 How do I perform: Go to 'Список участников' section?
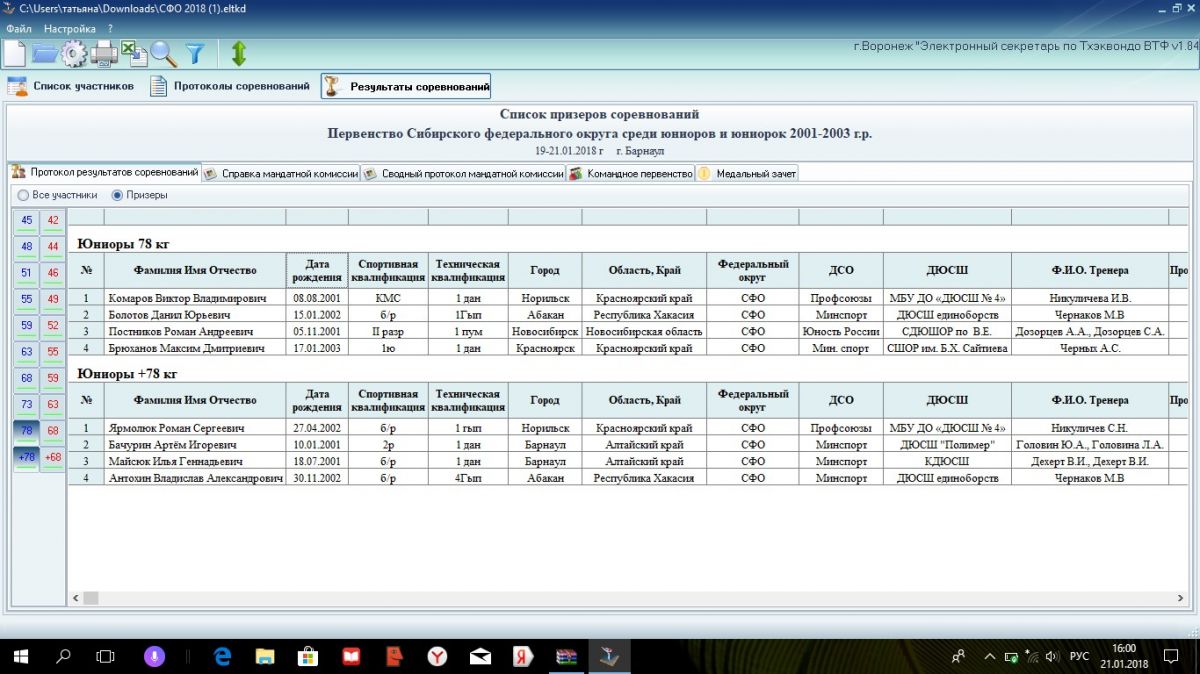tap(71, 86)
